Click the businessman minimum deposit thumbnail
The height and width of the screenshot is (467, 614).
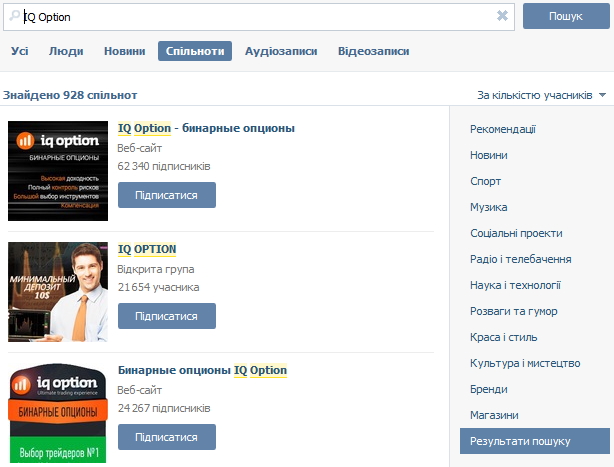58,292
